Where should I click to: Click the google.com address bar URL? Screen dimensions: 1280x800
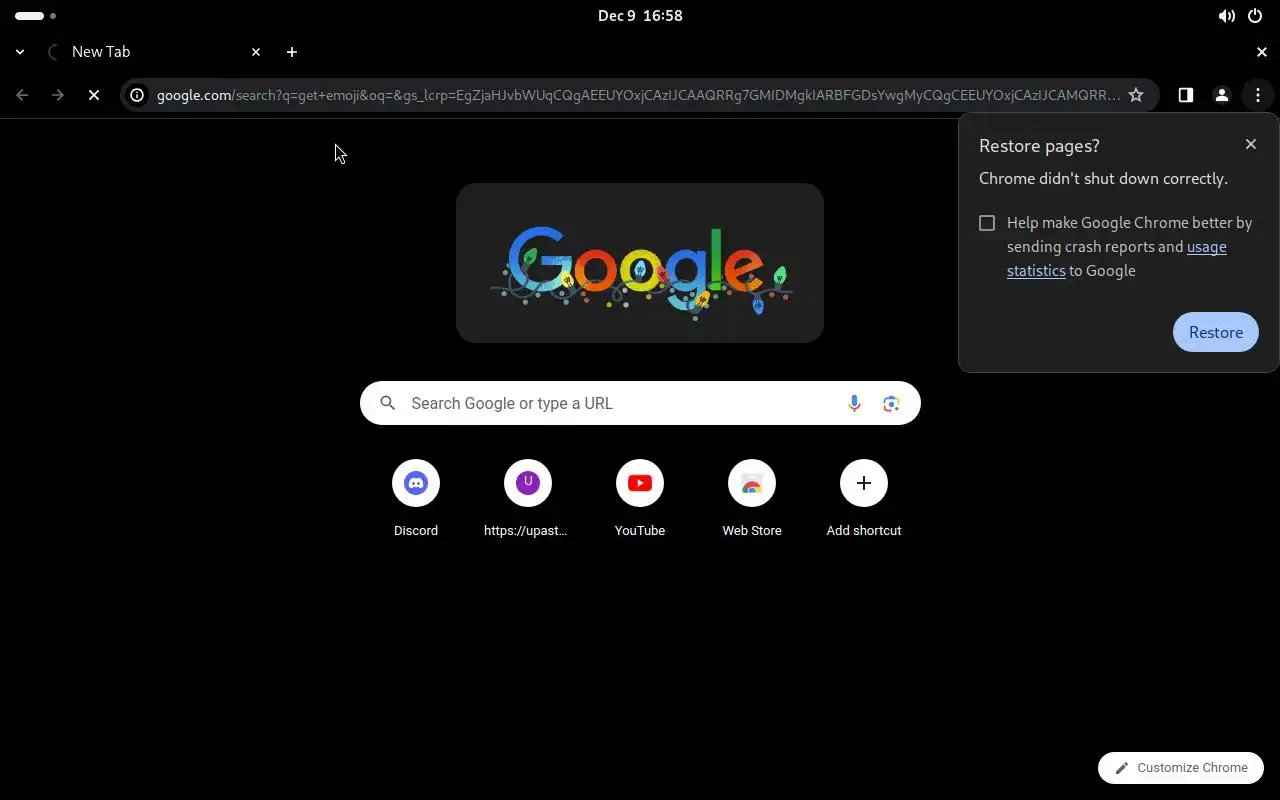(x=638, y=95)
